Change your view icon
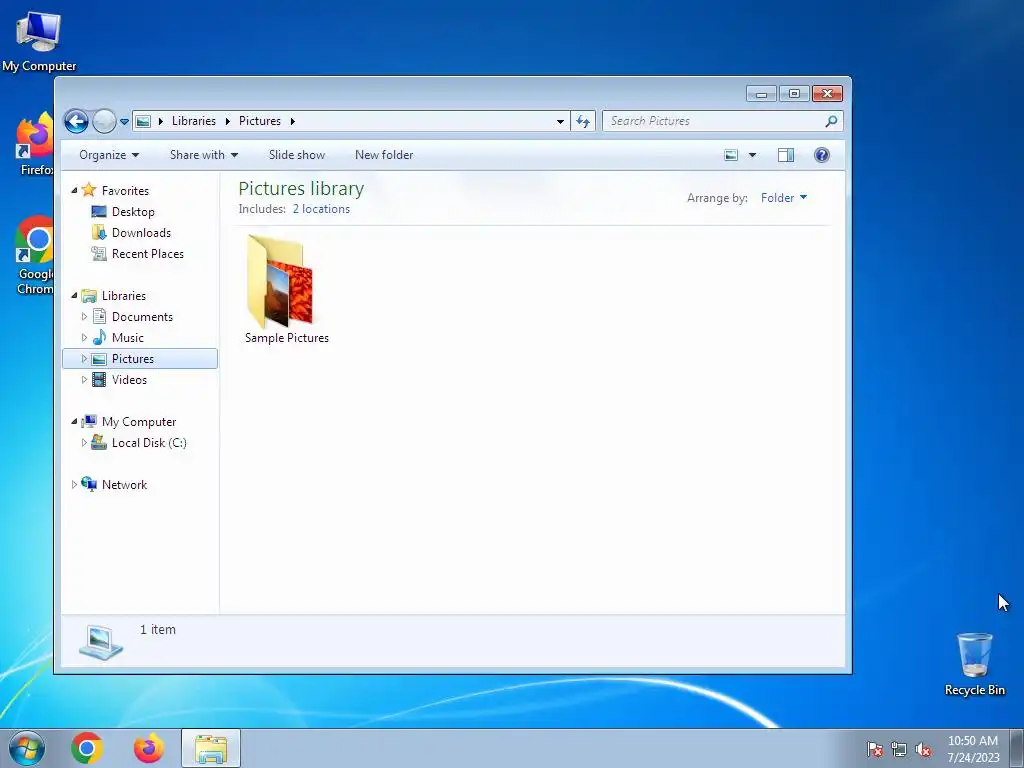 731,155
